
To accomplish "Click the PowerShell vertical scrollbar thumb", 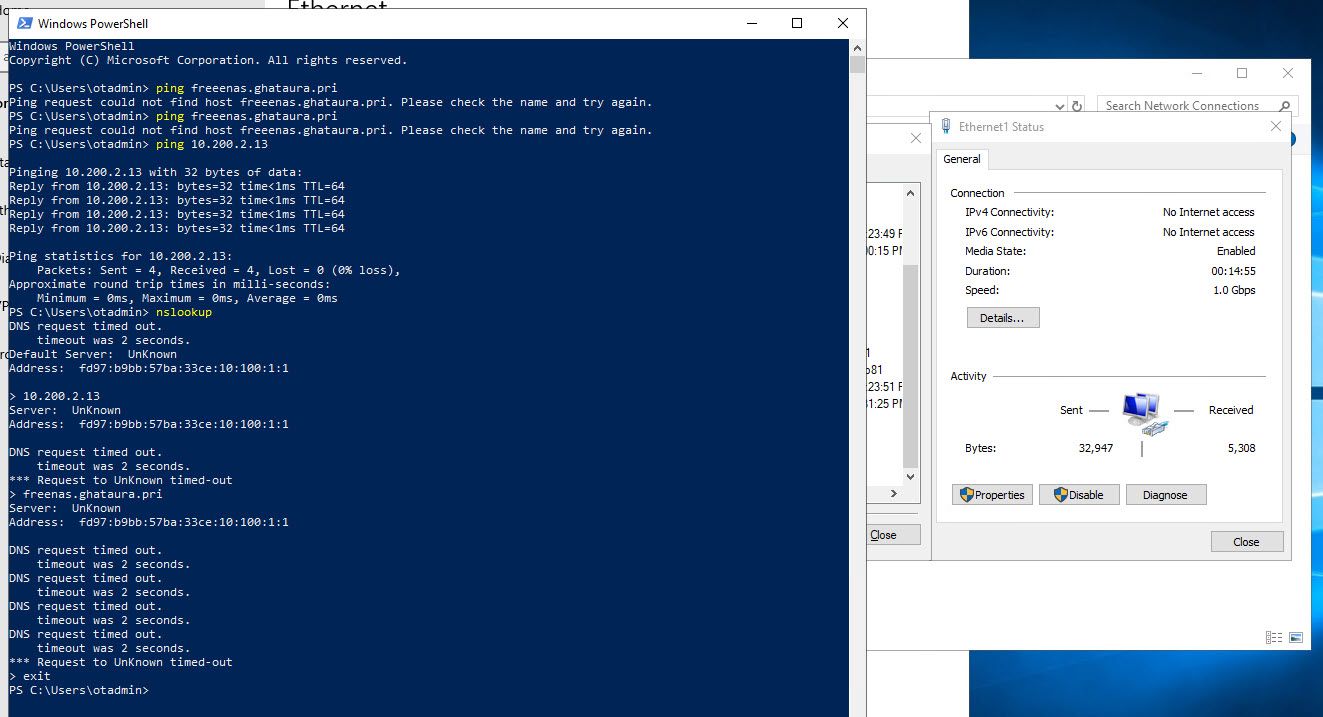I will 857,65.
